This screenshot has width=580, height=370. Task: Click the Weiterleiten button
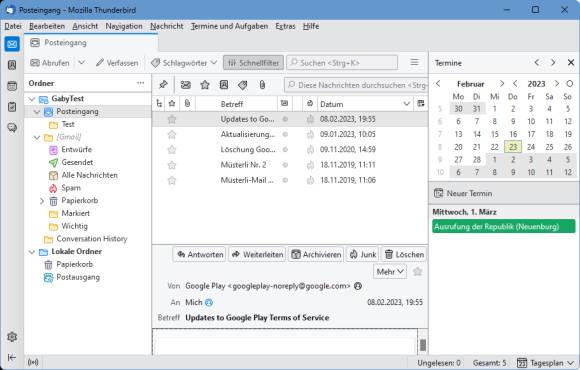coord(257,255)
